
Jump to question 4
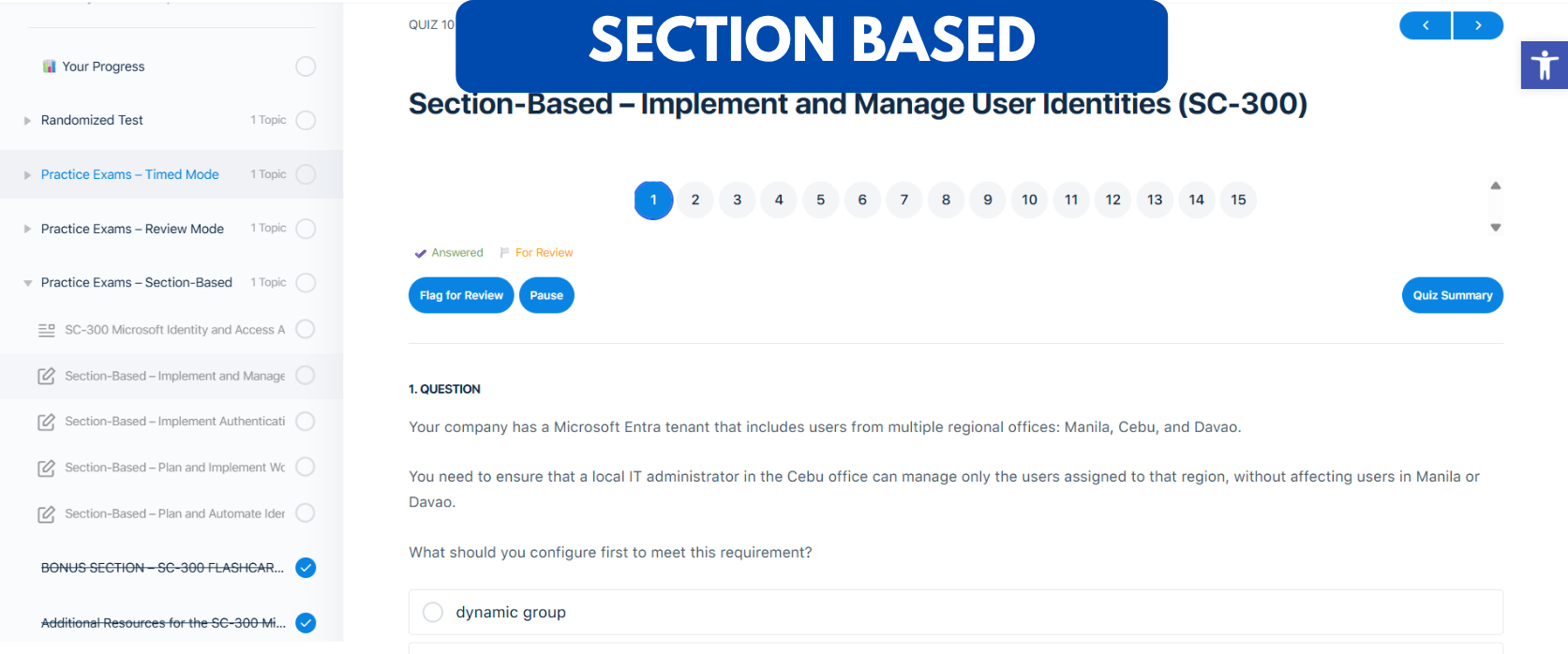coord(779,200)
